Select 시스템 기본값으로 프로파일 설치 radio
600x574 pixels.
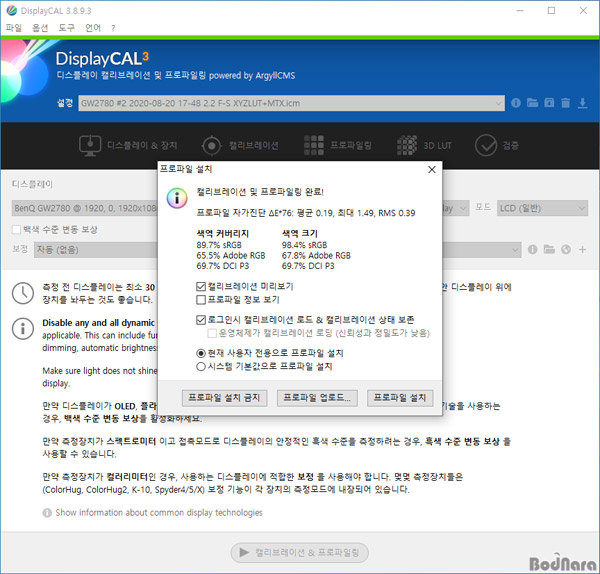click(201, 367)
